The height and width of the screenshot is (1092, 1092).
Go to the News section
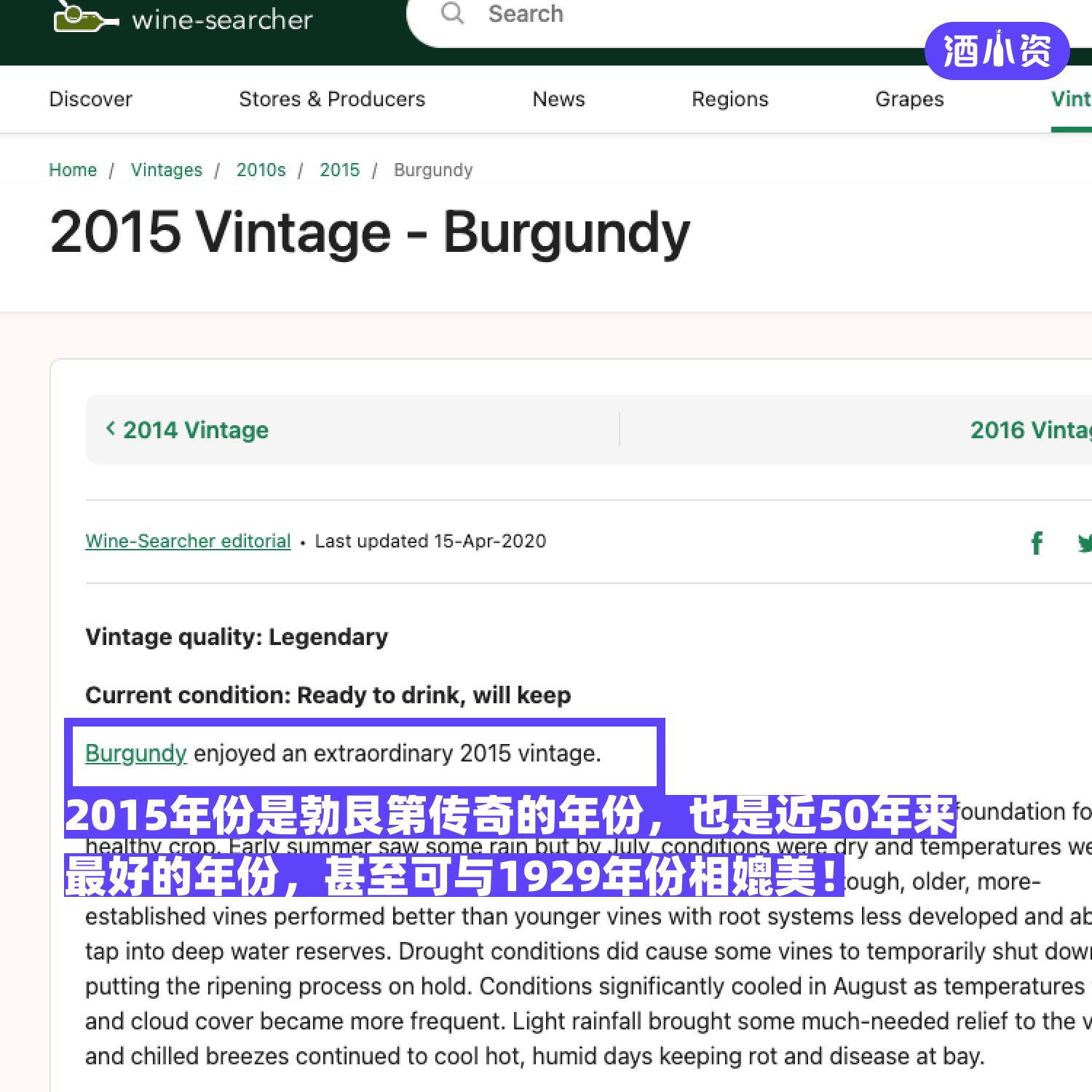[x=558, y=99]
